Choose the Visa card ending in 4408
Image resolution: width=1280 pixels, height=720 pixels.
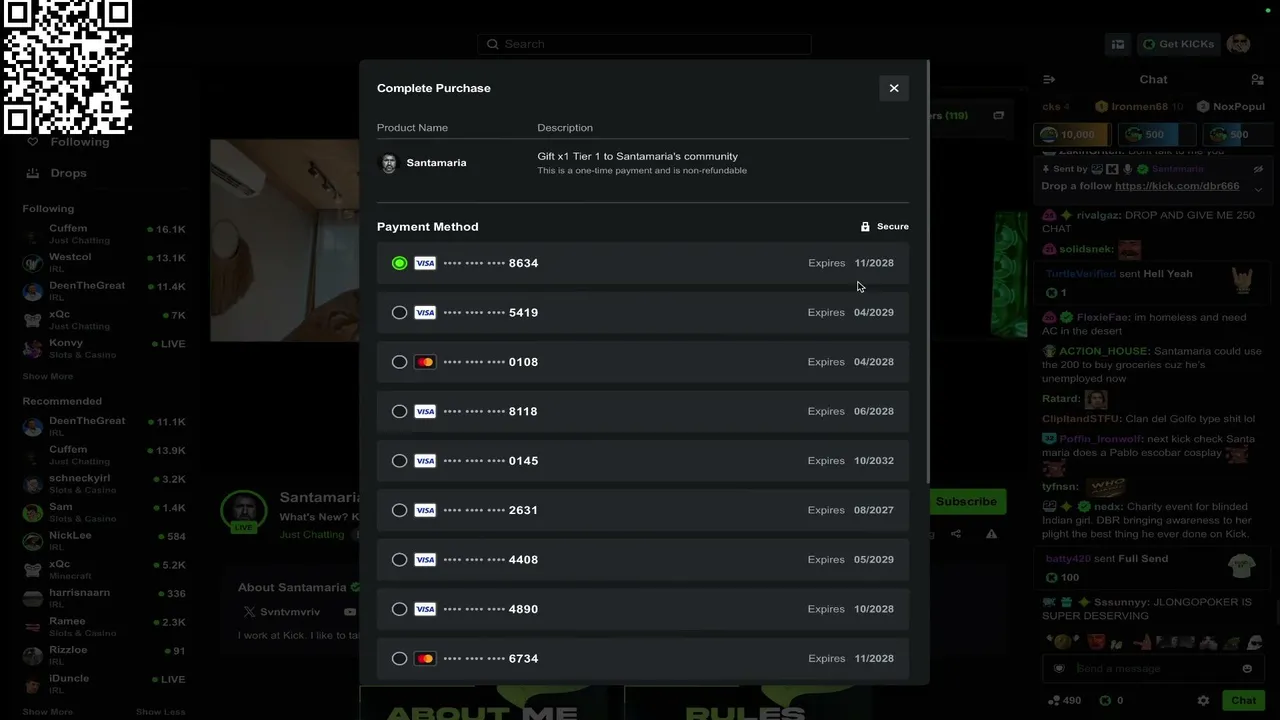click(643, 559)
